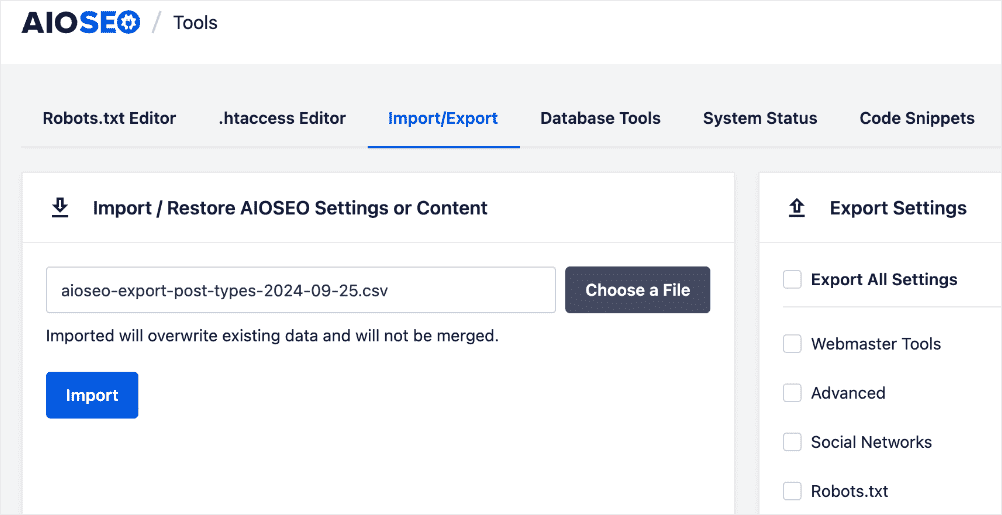
Task: Click the Tools breadcrumb title
Action: 196,23
